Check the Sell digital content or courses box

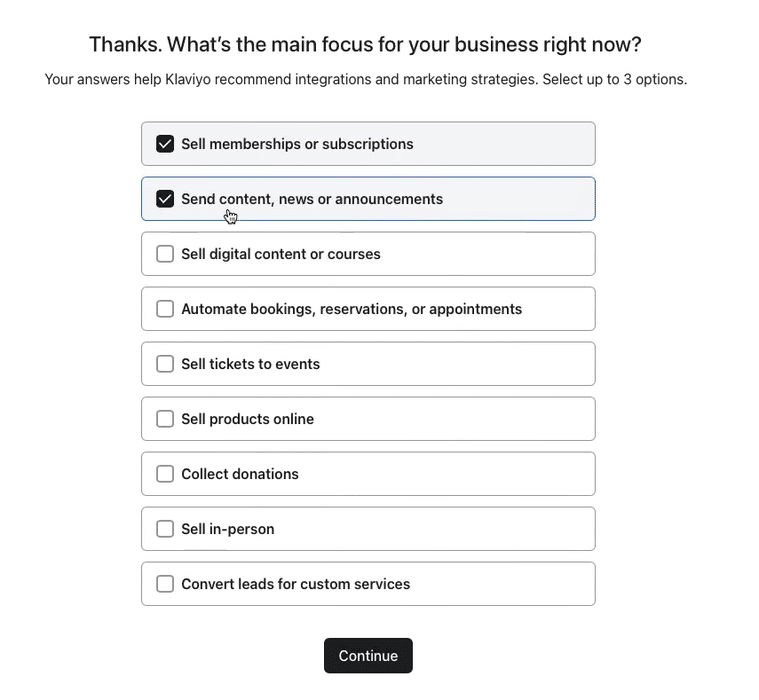pos(165,254)
